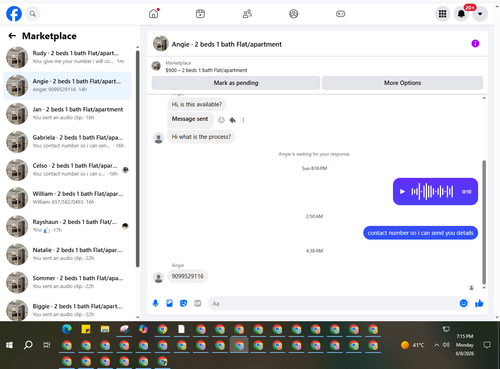Open Windows taskbar search

(x=28, y=345)
